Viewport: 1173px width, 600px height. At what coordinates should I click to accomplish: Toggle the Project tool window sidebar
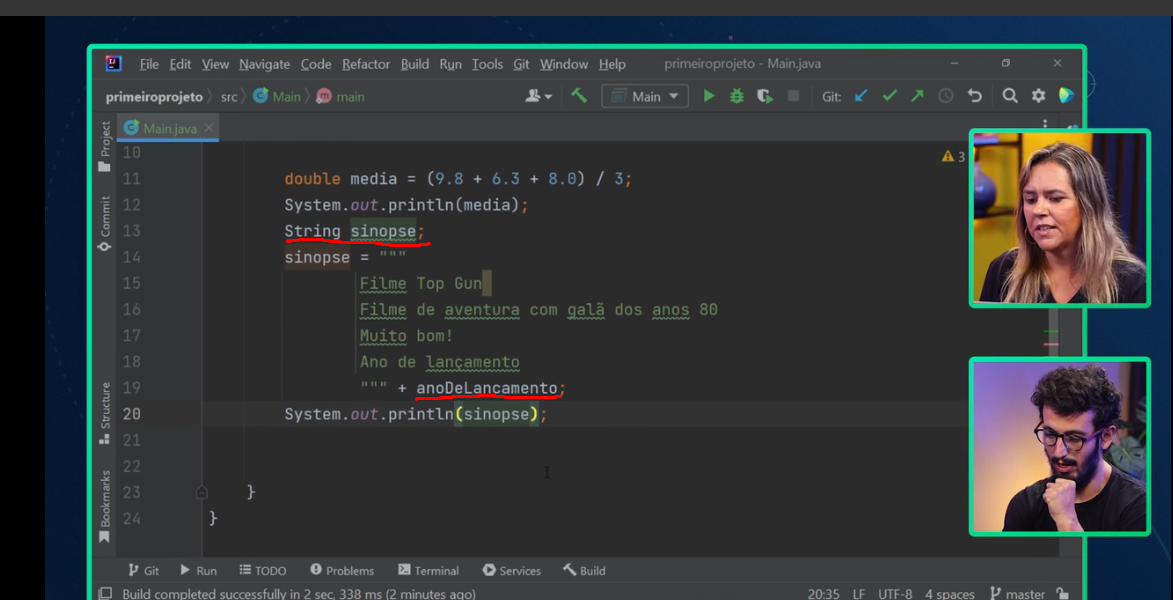click(x=105, y=146)
